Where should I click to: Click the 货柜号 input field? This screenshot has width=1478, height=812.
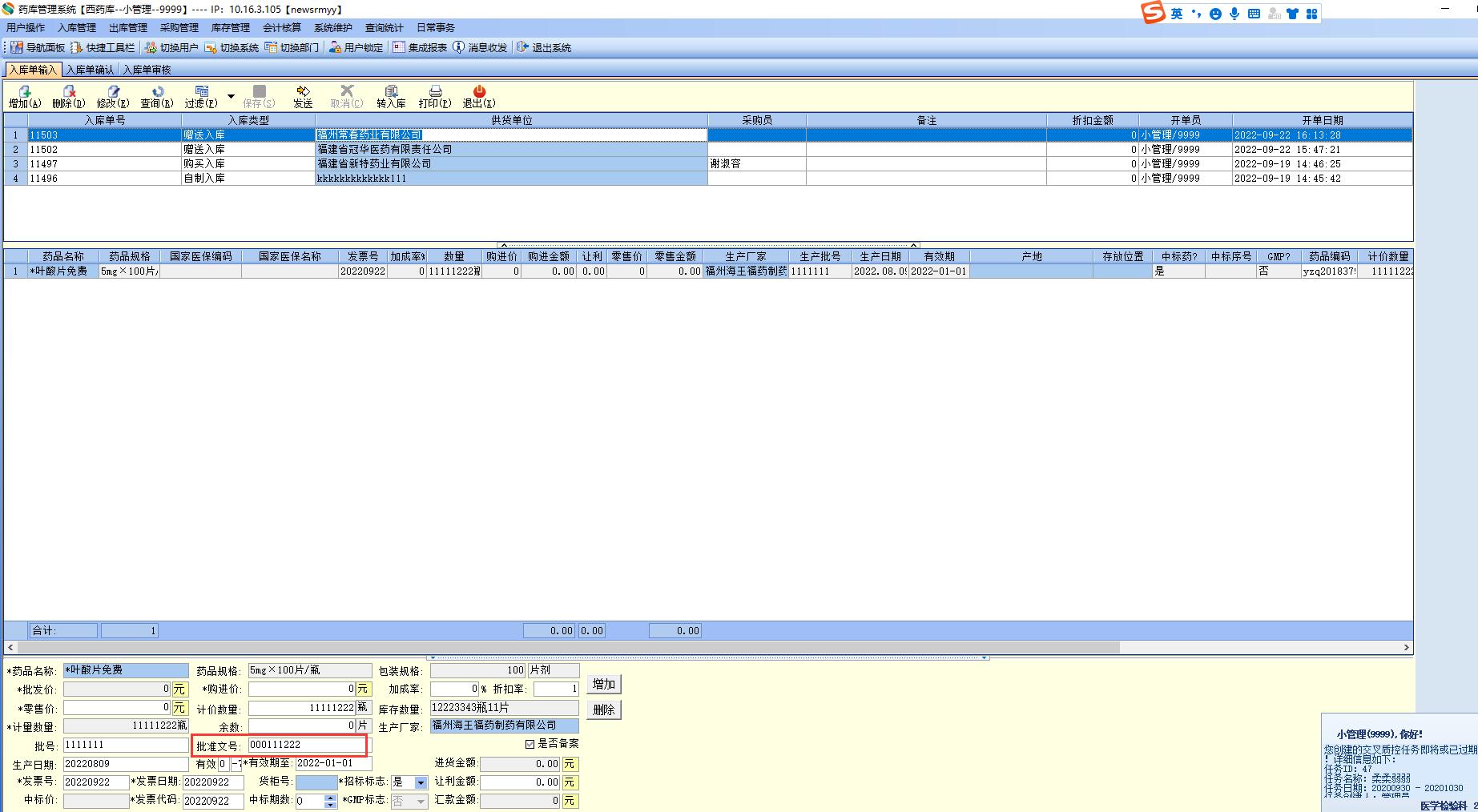coord(316,782)
